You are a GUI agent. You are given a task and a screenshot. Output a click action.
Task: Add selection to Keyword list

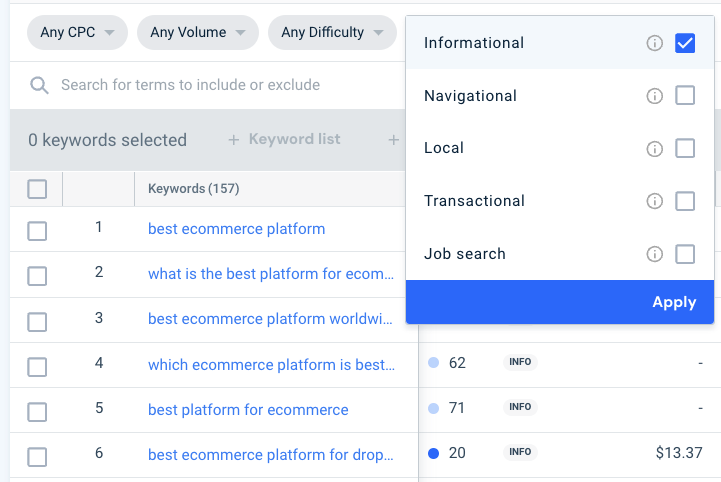pyautogui.click(x=284, y=139)
